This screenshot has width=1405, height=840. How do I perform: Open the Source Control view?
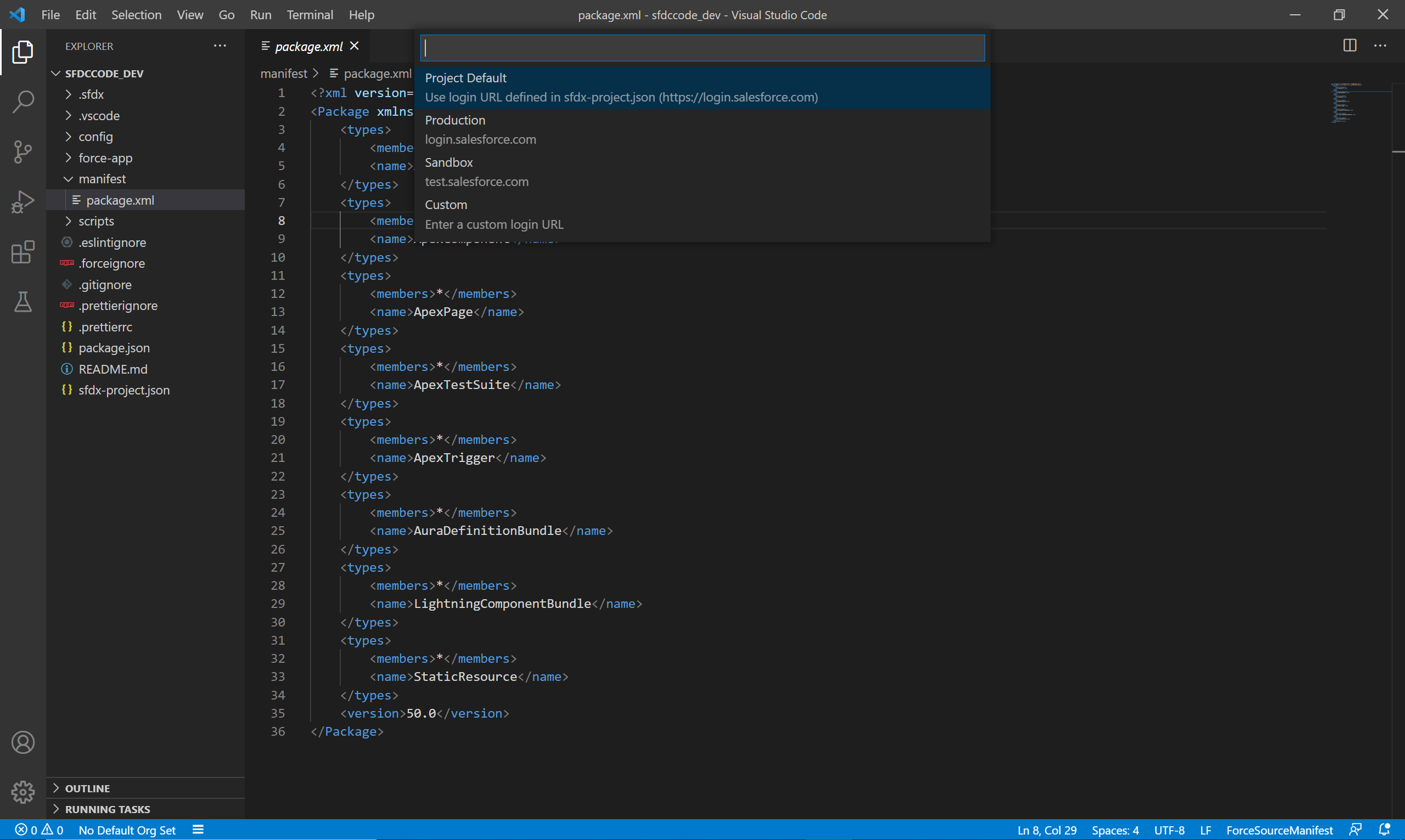pos(23,151)
